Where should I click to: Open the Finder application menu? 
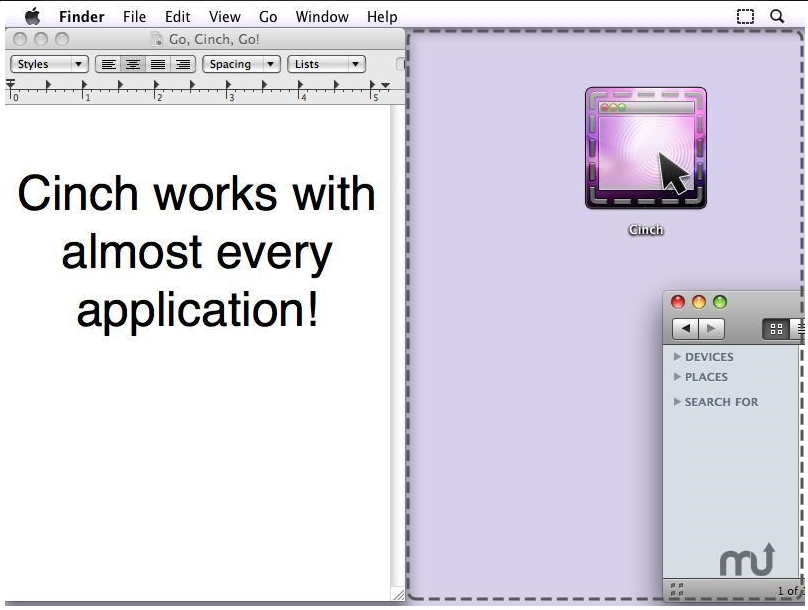click(81, 17)
